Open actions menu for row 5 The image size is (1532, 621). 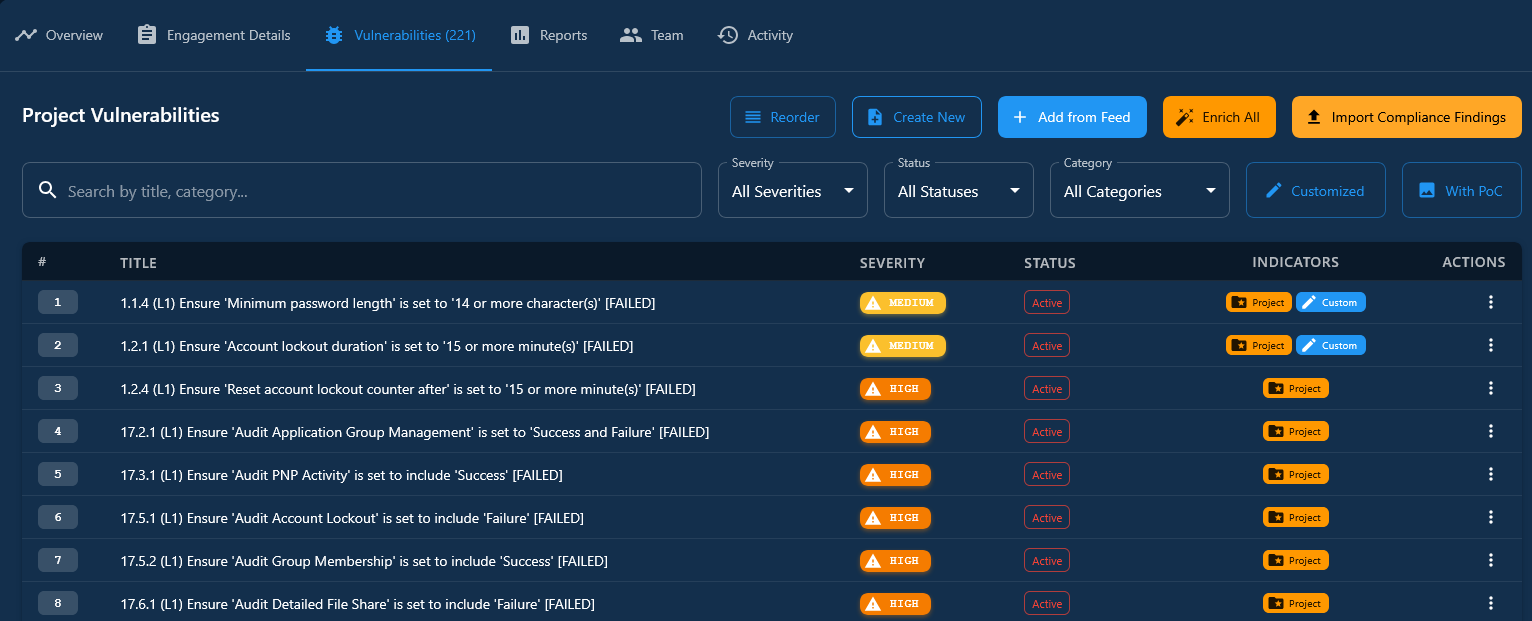pyautogui.click(x=1491, y=474)
